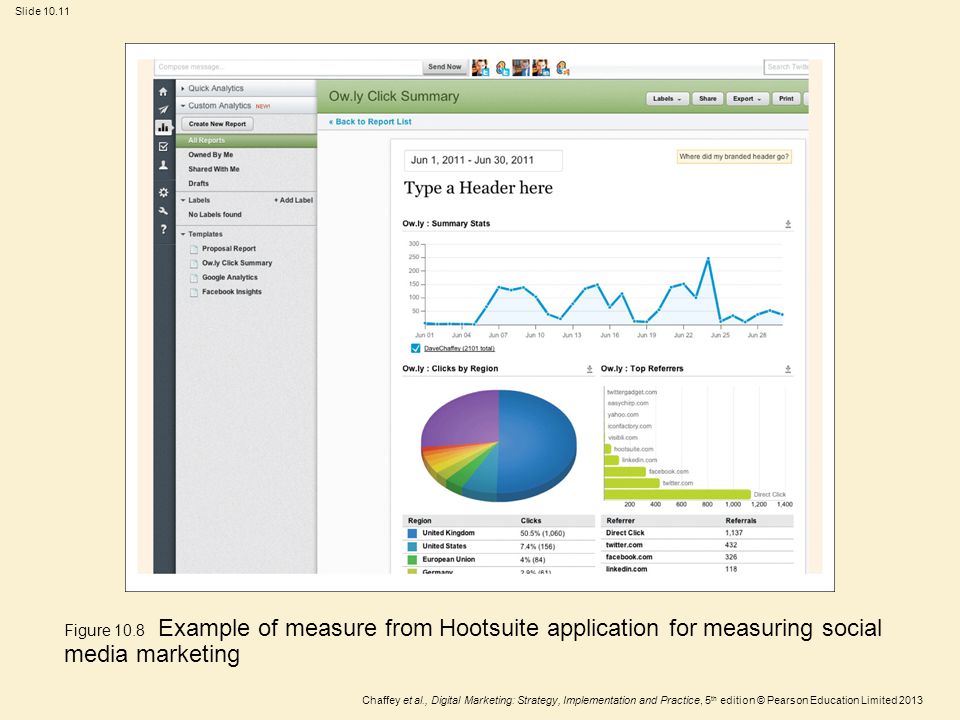This screenshot has height=720, width=960.
Task: Open the Help question mark icon
Action: (163, 229)
